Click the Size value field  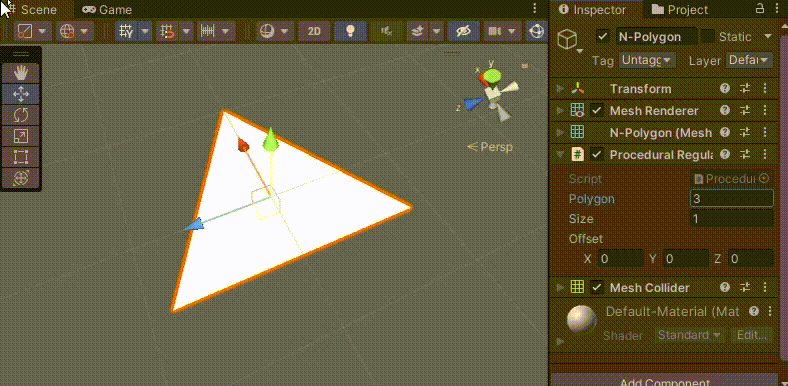pos(732,219)
